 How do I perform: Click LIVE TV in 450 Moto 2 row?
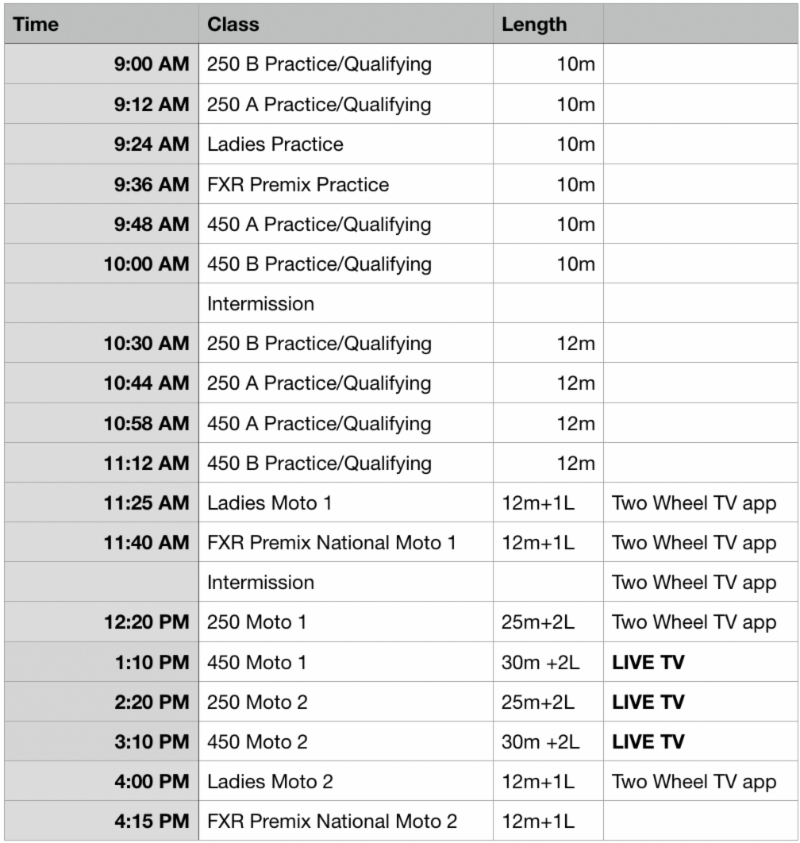(x=648, y=742)
